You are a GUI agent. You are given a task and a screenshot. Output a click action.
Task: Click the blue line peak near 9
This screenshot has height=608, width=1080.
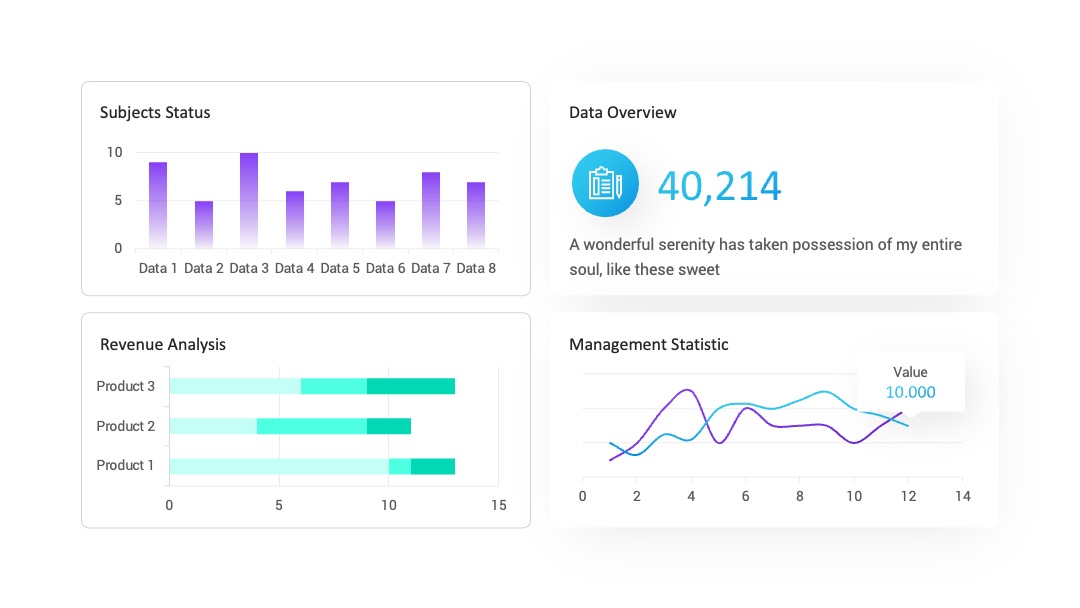(x=824, y=392)
